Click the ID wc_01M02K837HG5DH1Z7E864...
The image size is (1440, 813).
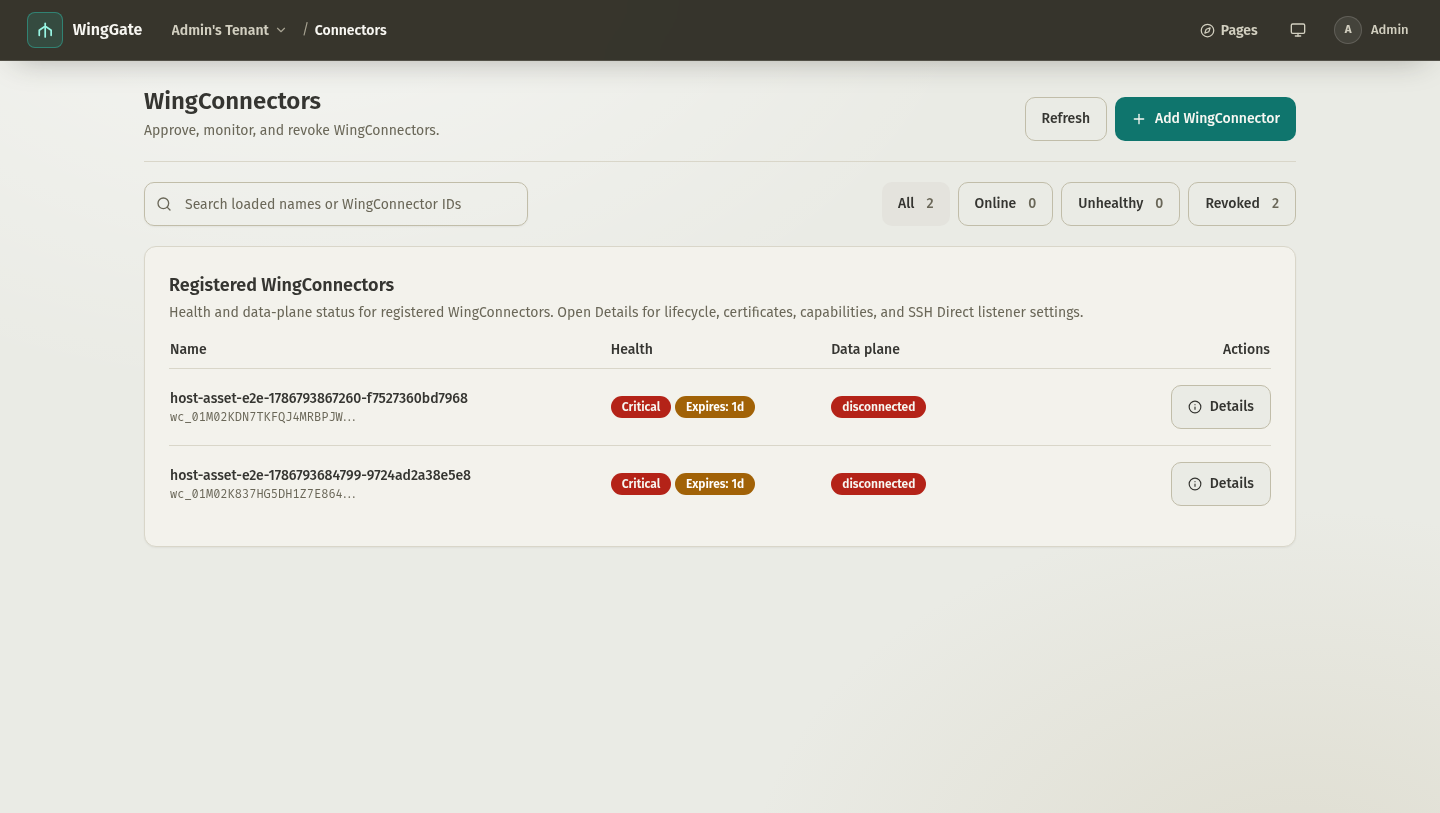click(263, 494)
